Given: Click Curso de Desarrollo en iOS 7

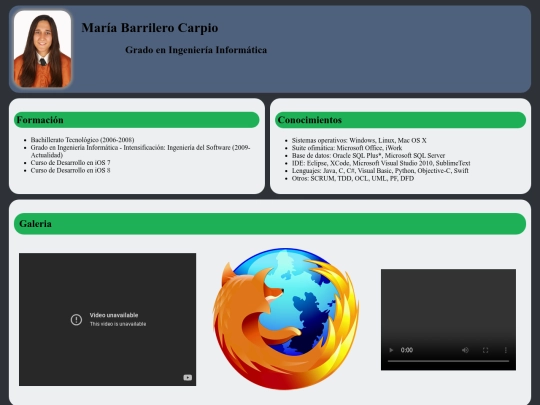Looking at the screenshot, I should tap(71, 163).
